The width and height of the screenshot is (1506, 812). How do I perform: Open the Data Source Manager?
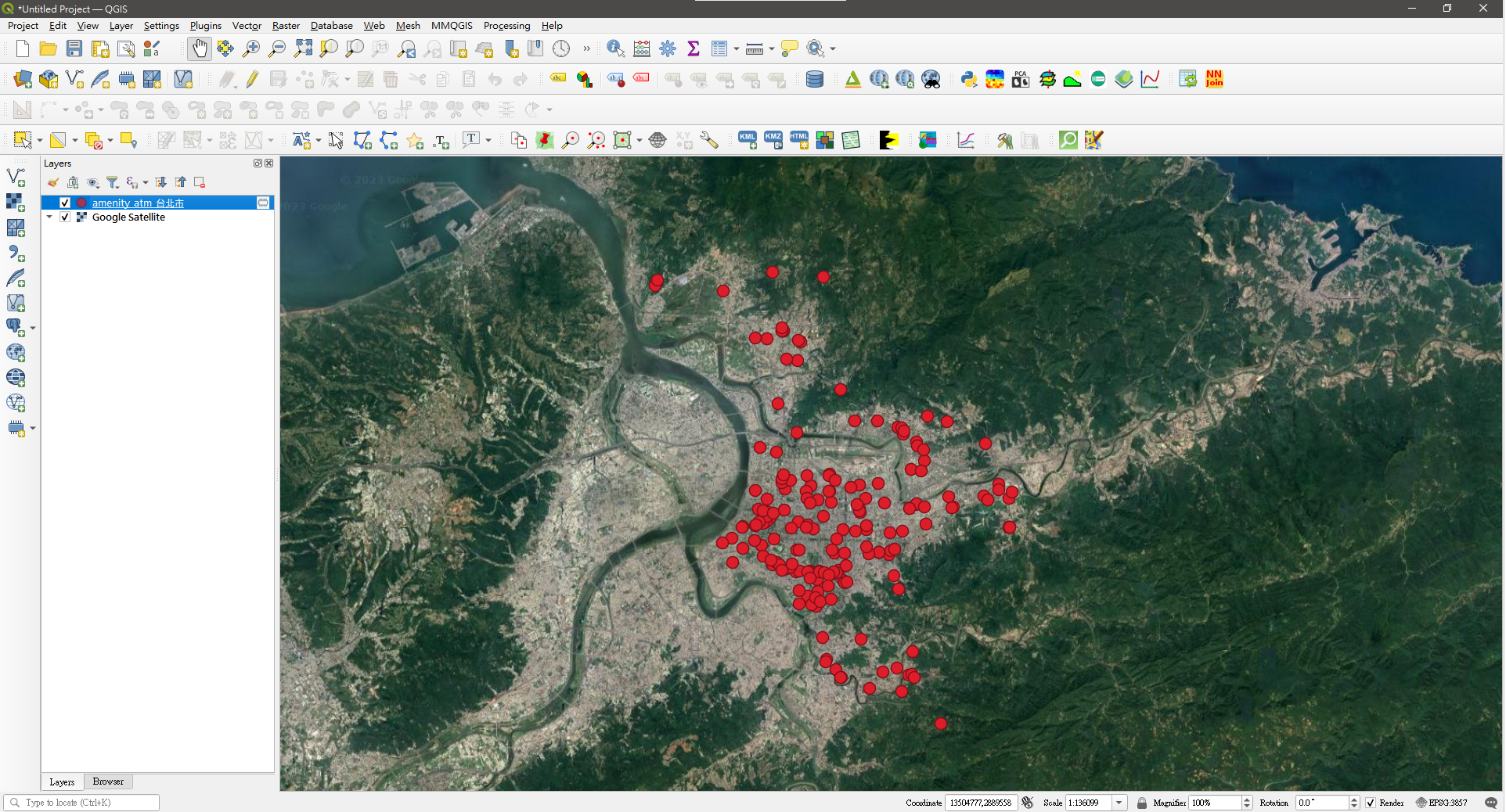pyautogui.click(x=22, y=79)
